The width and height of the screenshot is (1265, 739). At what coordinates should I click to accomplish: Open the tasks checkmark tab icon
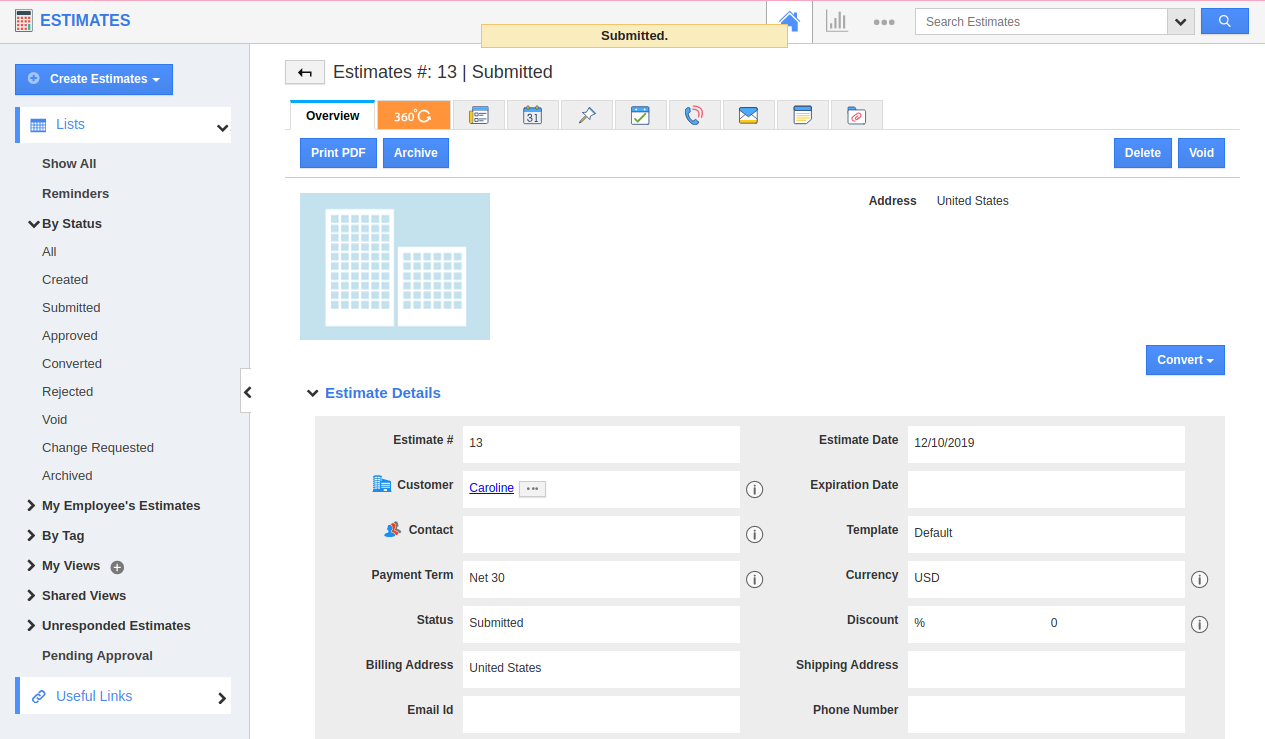pos(640,116)
